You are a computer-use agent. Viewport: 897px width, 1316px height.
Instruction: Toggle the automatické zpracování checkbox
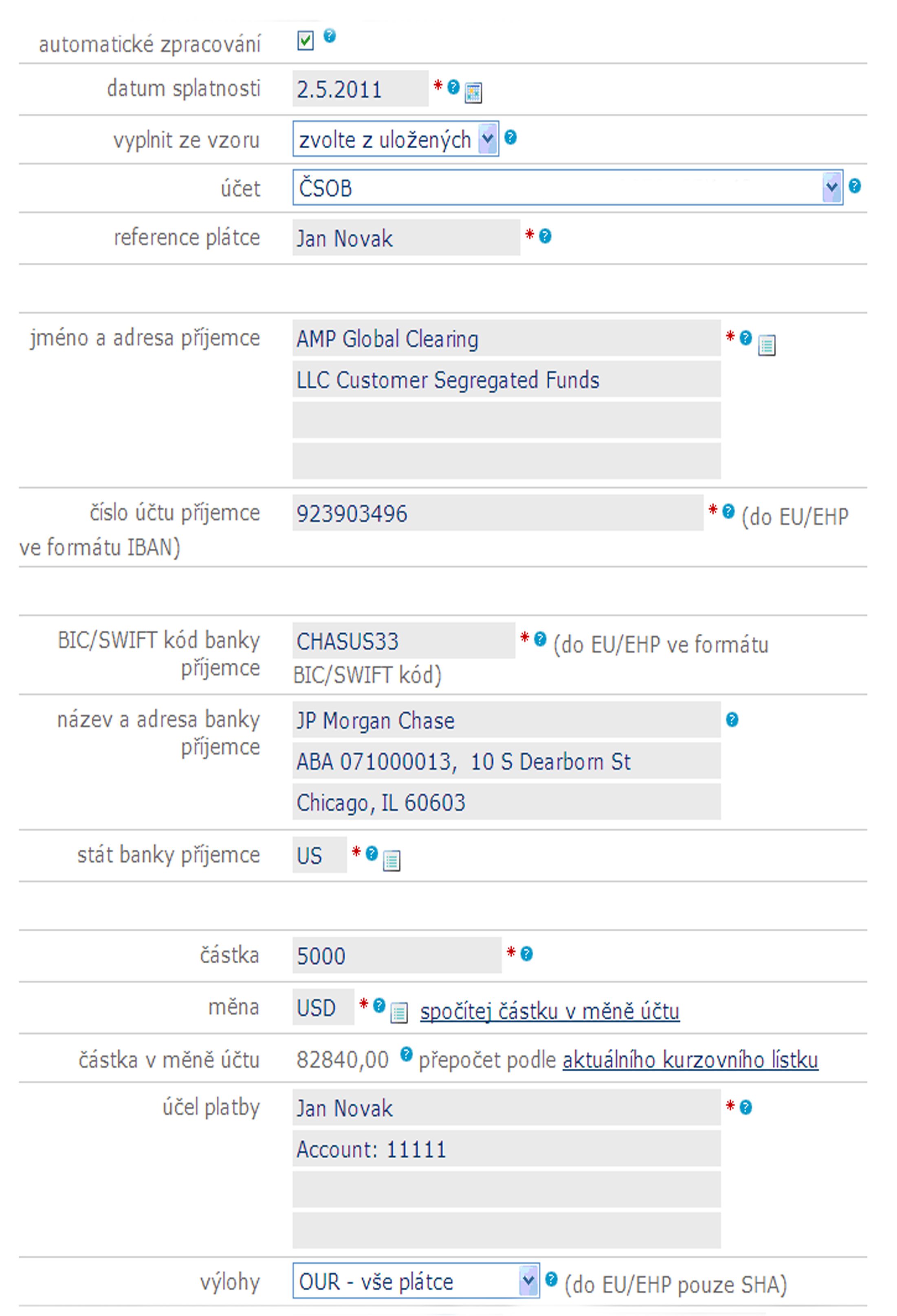(305, 41)
